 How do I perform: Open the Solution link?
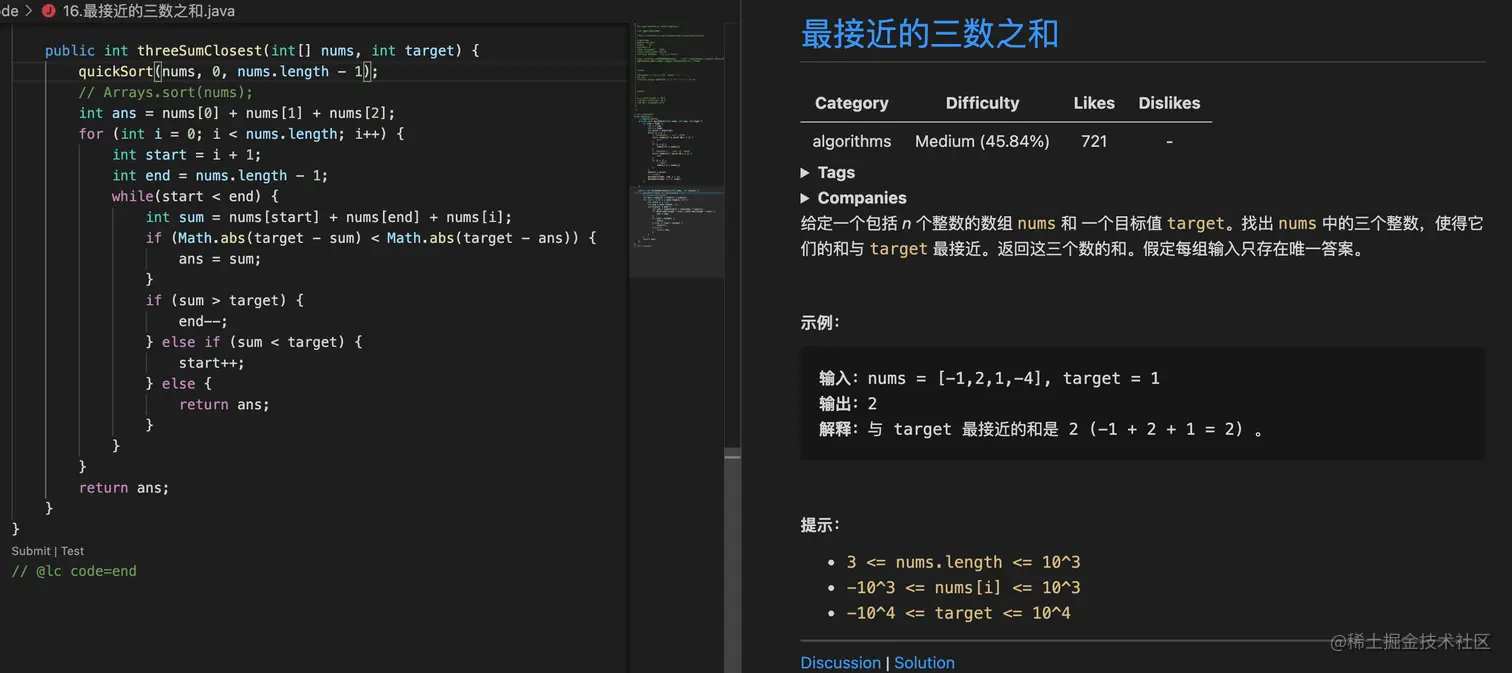pyautogui.click(x=924, y=662)
